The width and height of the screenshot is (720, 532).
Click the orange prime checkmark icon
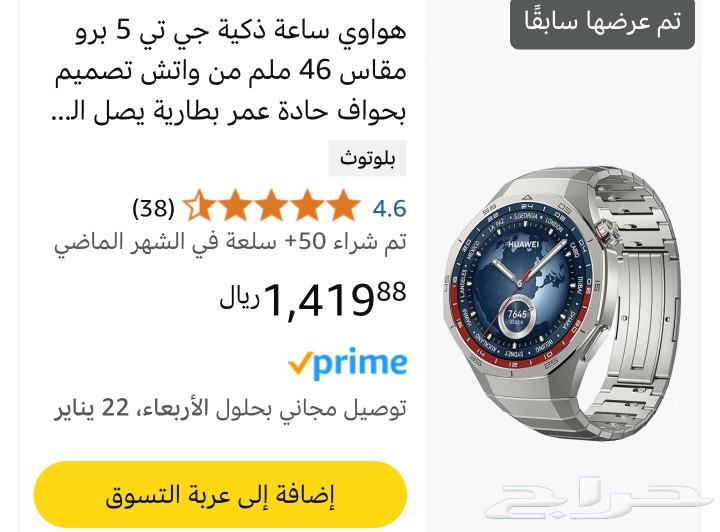[300, 363]
